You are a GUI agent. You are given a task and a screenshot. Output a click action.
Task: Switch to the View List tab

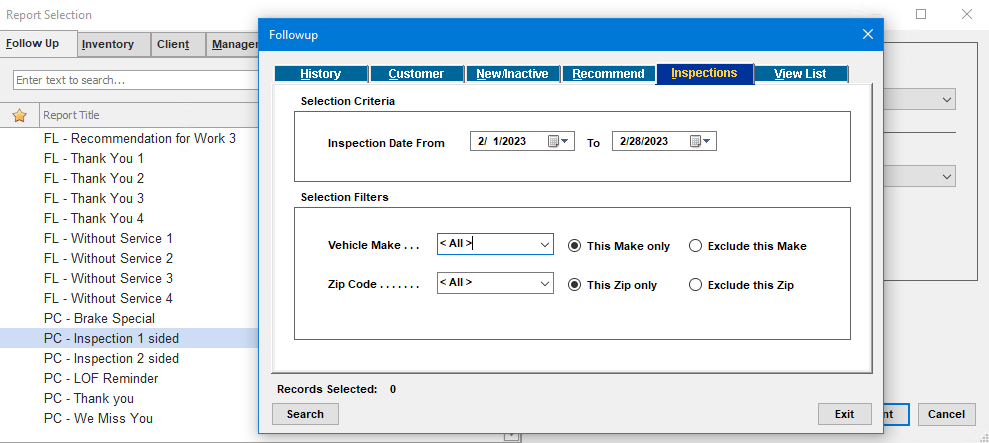(x=800, y=74)
